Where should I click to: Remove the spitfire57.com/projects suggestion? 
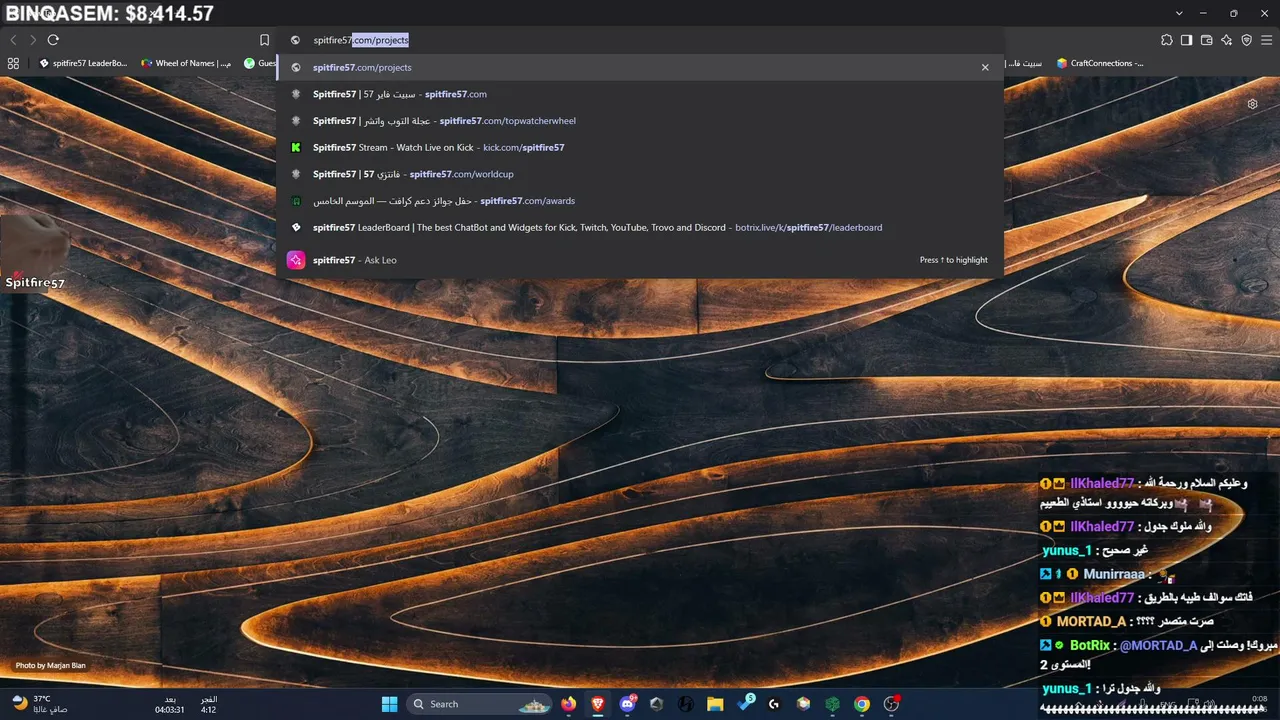pyautogui.click(x=985, y=67)
